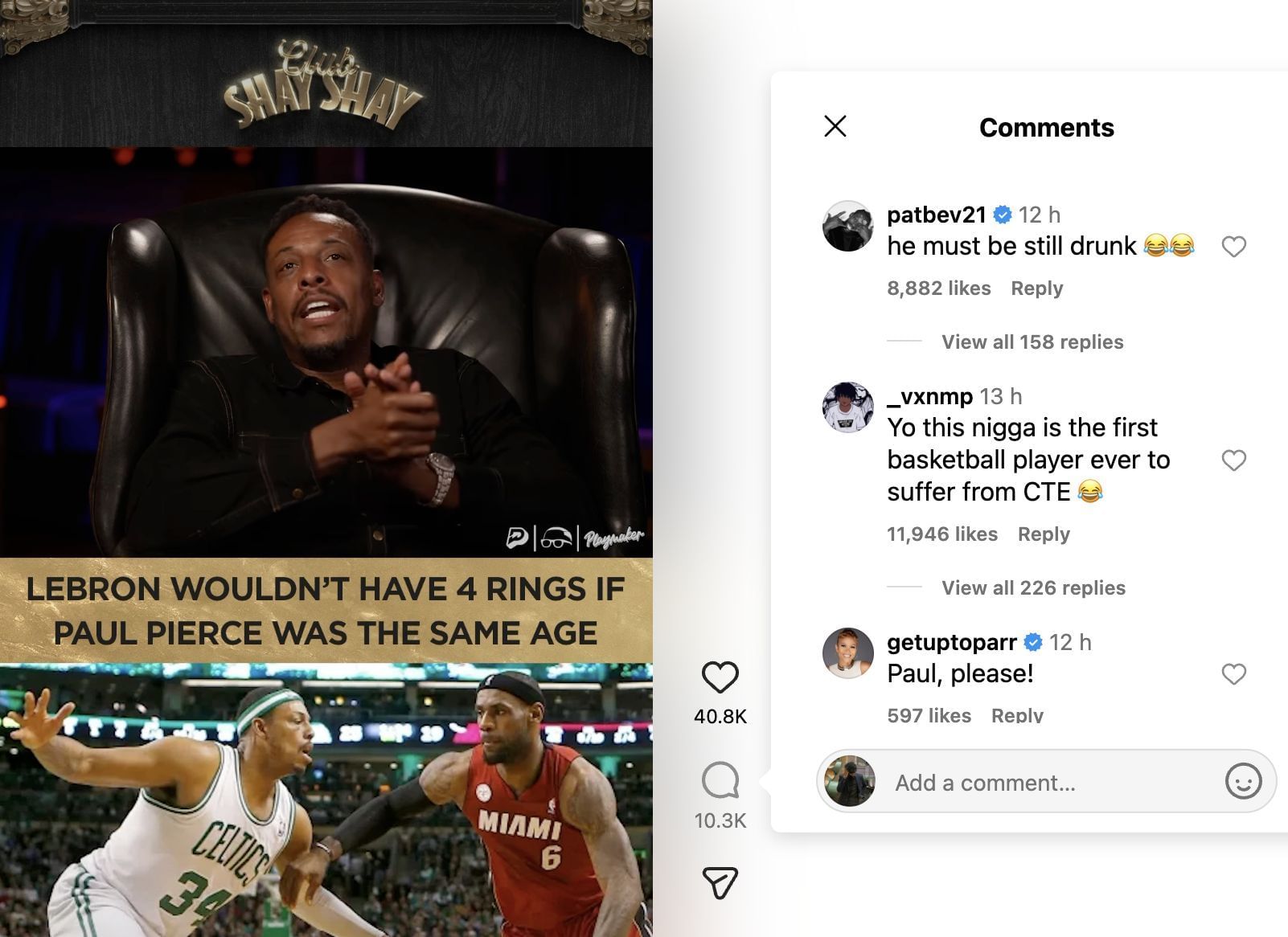Open _vxnmp's profile avatar
The width and height of the screenshot is (1288, 937).
coord(847,407)
